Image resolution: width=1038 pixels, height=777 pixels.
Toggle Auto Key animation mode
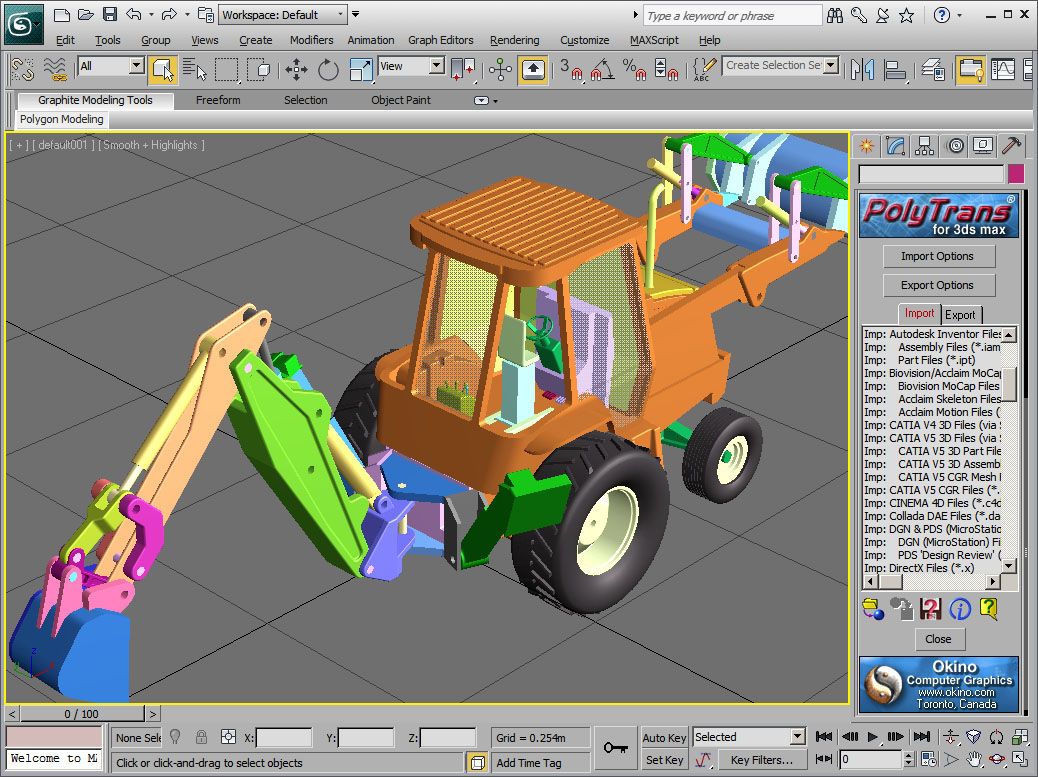pyautogui.click(x=664, y=737)
